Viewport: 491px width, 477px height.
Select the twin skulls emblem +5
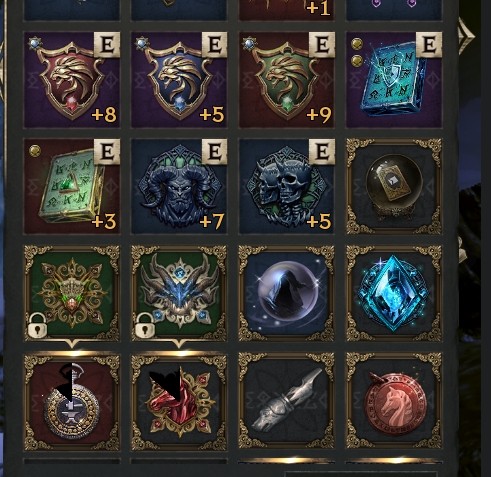click(x=287, y=186)
